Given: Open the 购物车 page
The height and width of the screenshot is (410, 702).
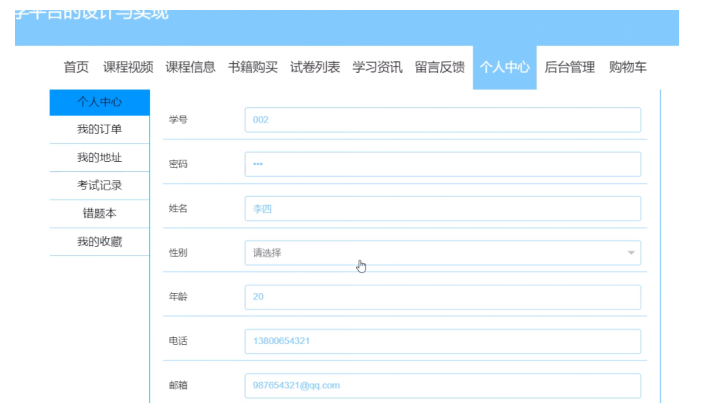Looking at the screenshot, I should pos(628,67).
